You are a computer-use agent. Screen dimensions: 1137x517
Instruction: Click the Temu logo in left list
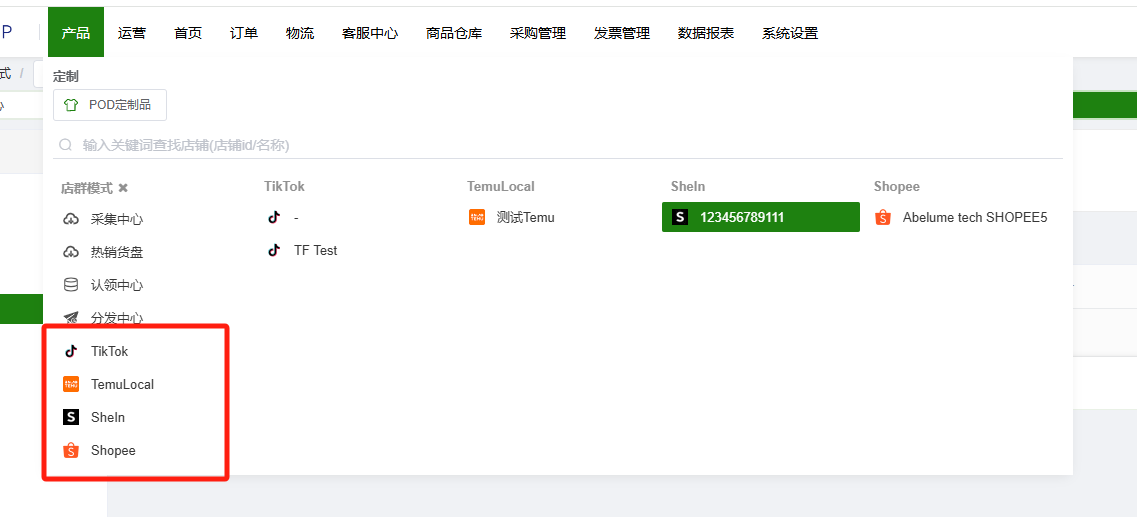coord(71,384)
